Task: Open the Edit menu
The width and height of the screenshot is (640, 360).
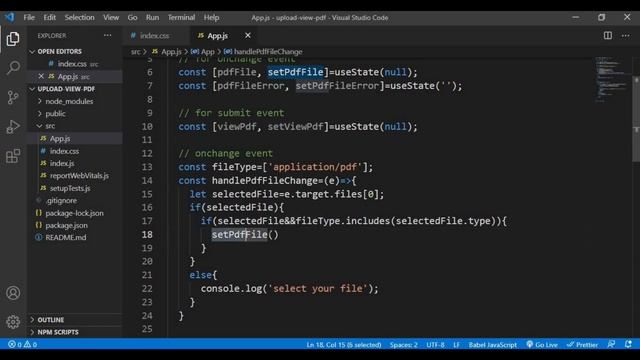Action: click(x=49, y=18)
